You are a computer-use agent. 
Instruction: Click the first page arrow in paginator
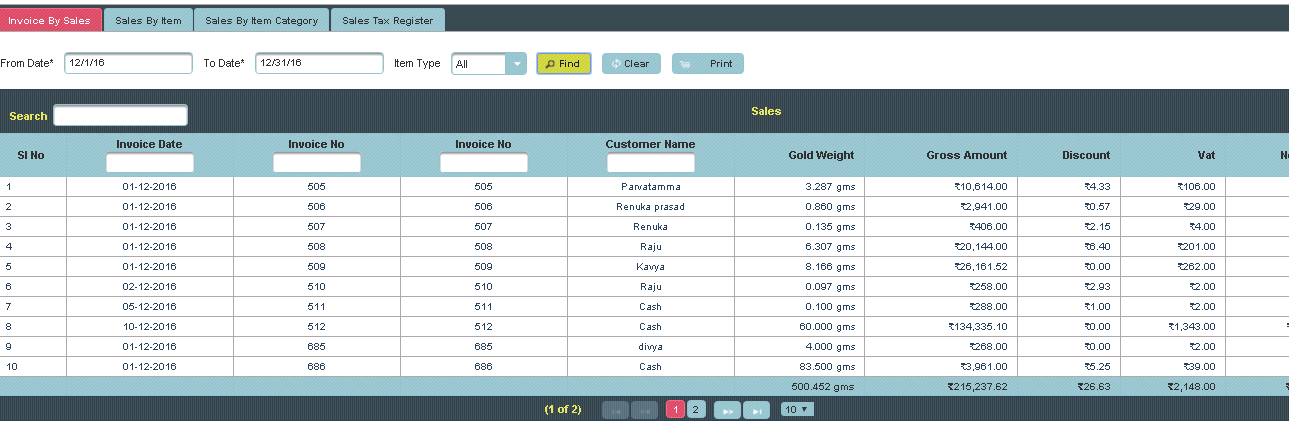pos(615,410)
